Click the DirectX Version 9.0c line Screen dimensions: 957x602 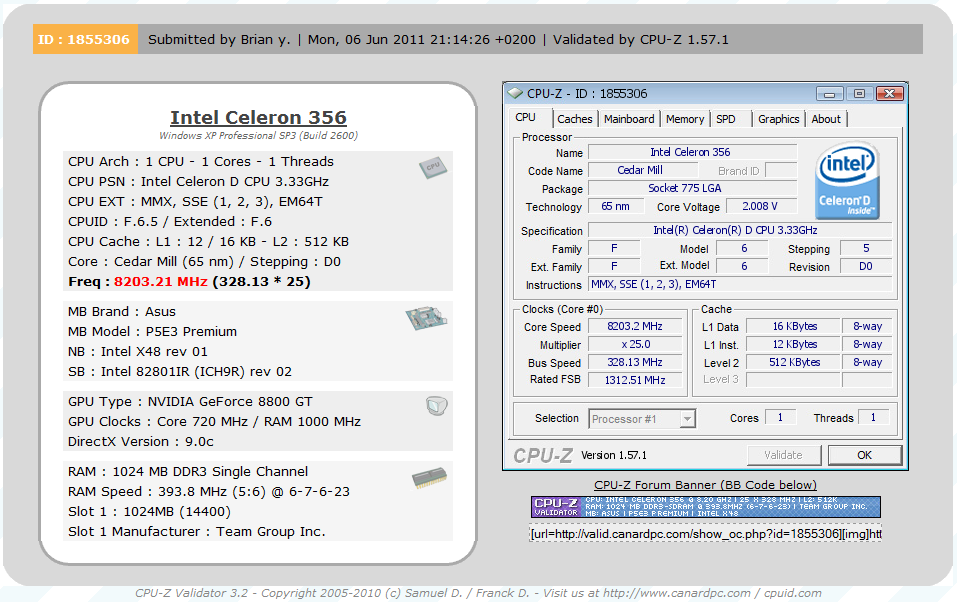point(140,441)
